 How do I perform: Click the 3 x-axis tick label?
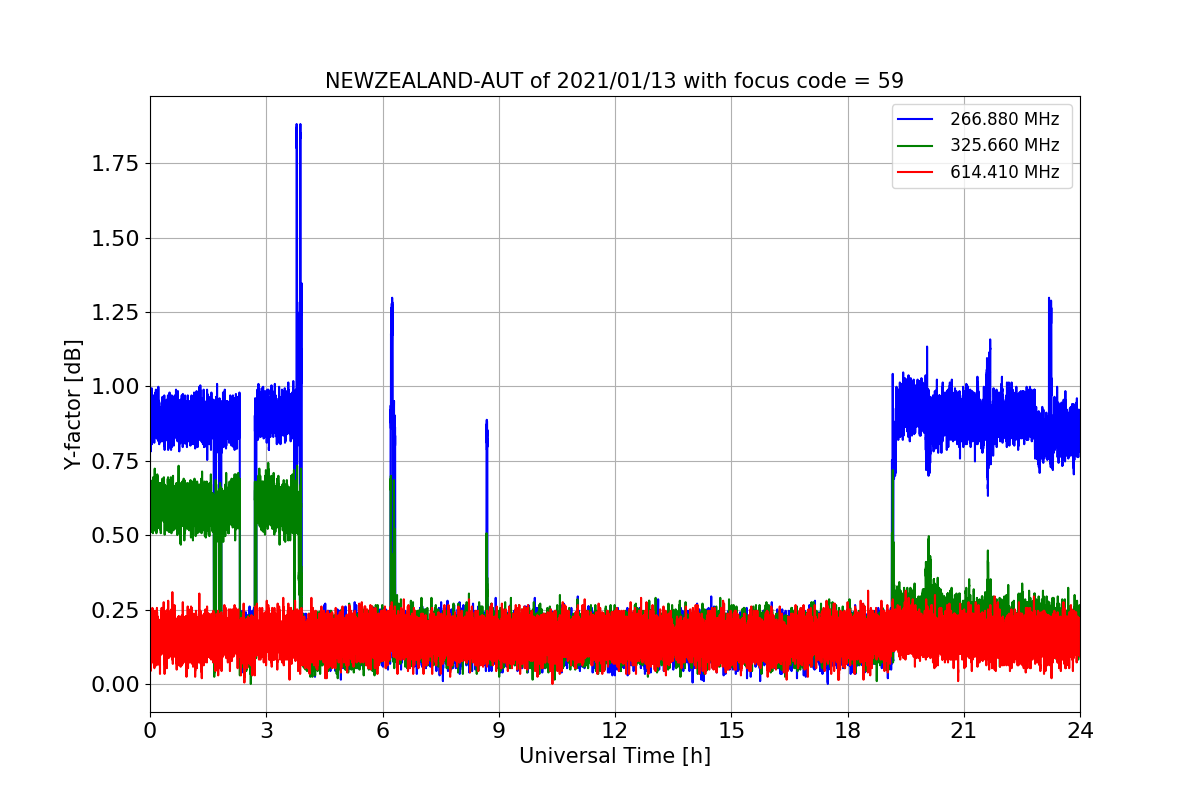(x=266, y=730)
